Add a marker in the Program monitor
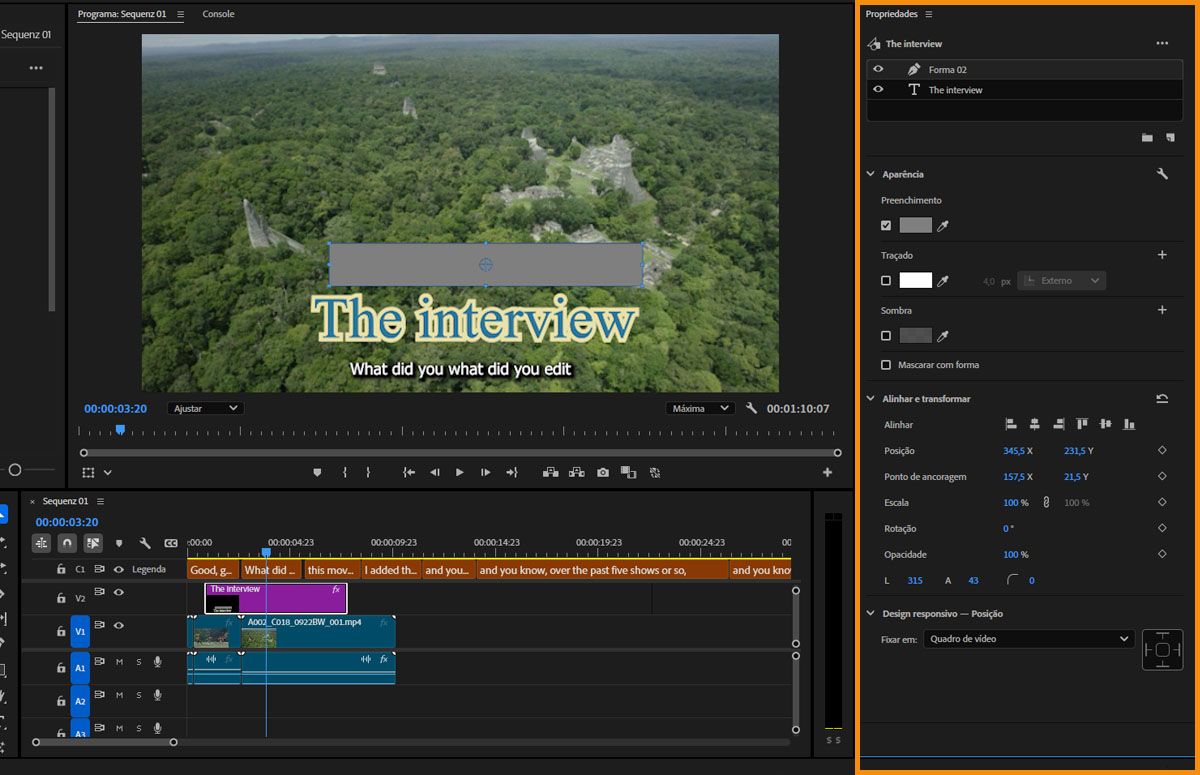The height and width of the screenshot is (775, 1200). tap(318, 472)
